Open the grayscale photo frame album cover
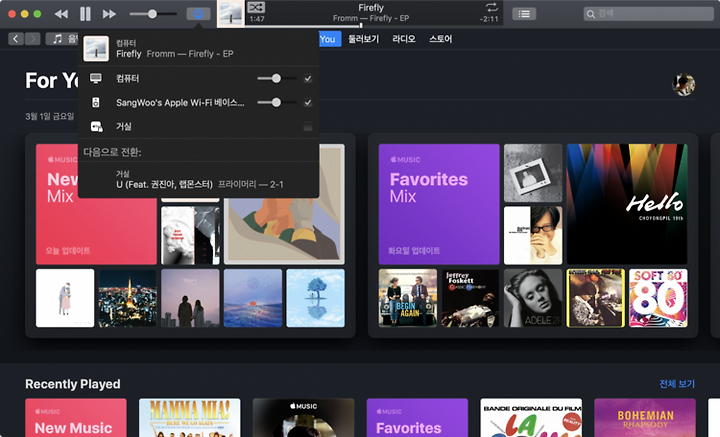 (533, 173)
